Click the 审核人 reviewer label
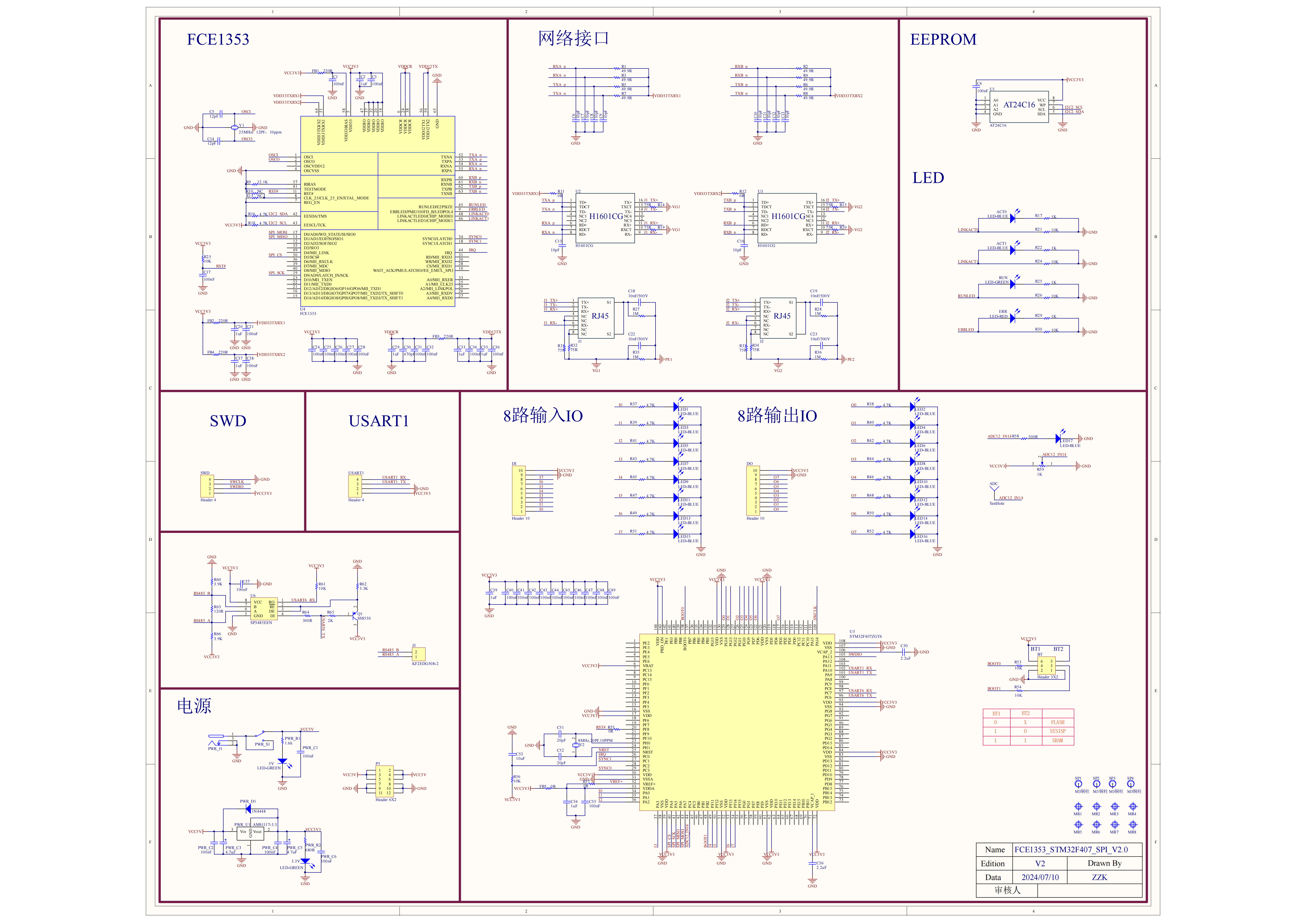Image resolution: width=1308 pixels, height=924 pixels. coord(1007,891)
